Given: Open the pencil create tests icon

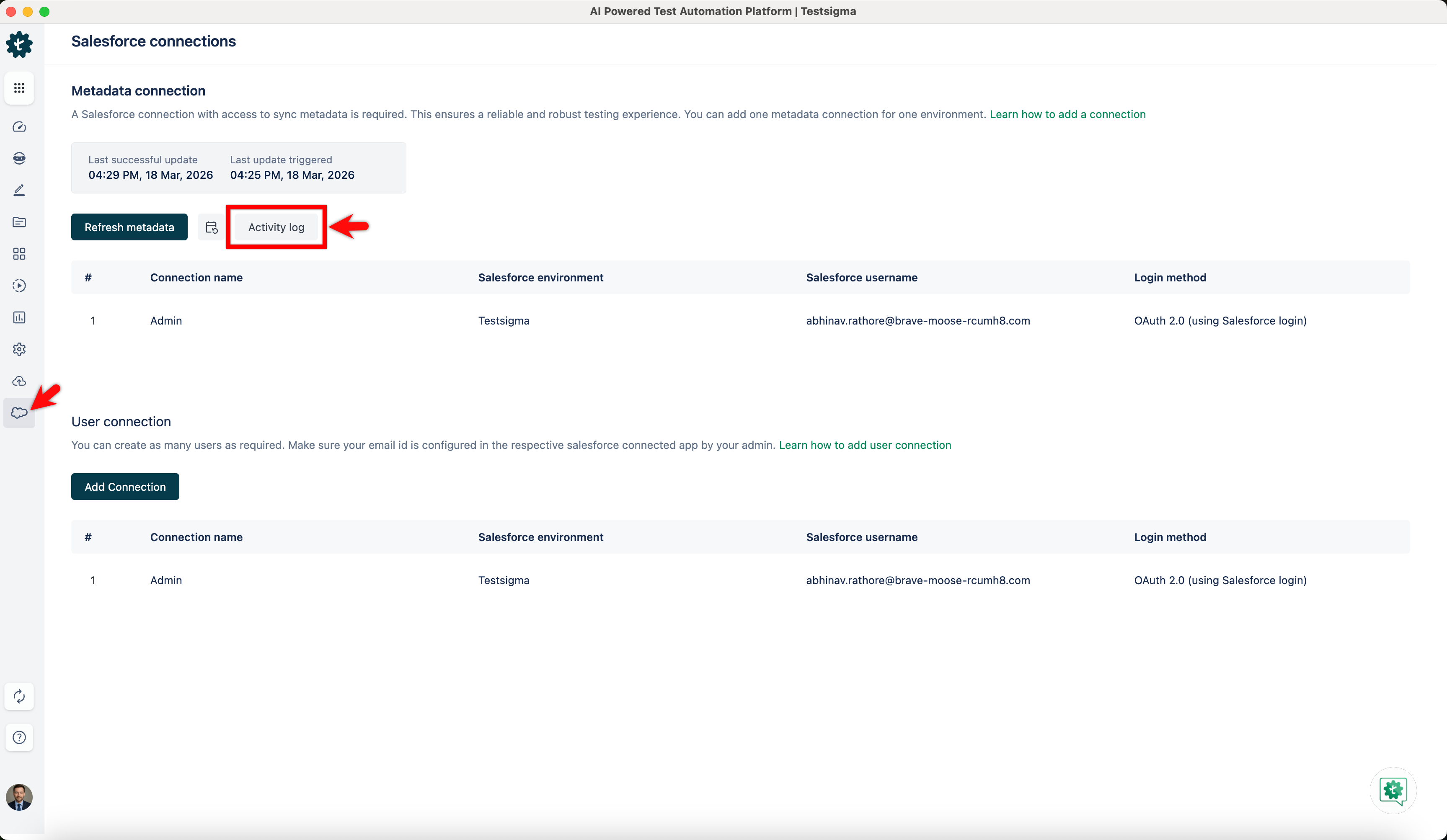Looking at the screenshot, I should tap(19, 190).
